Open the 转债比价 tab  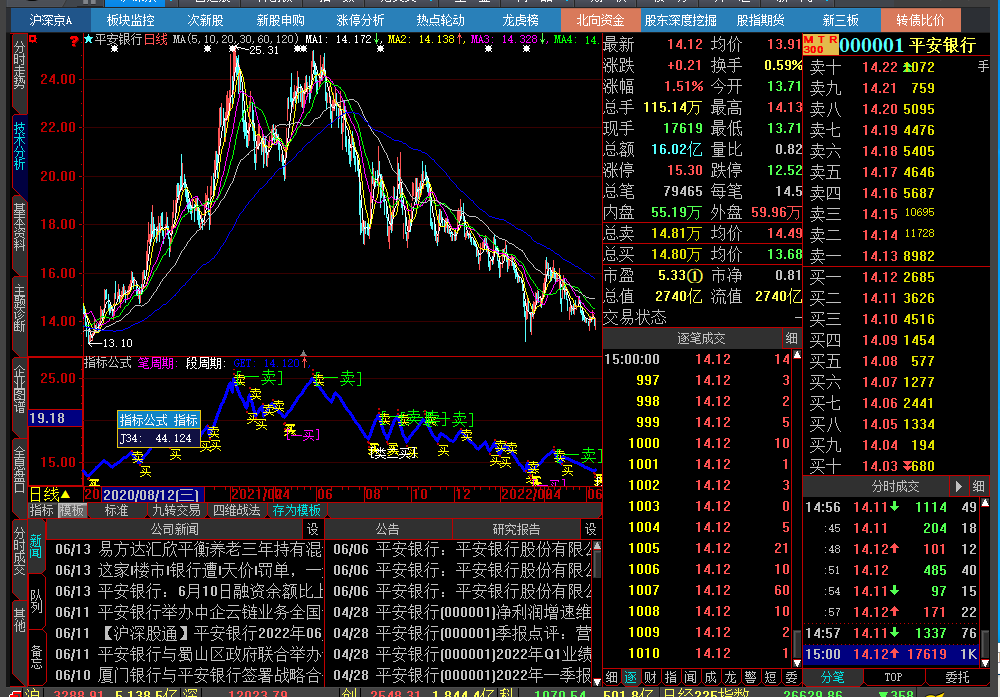(920, 20)
